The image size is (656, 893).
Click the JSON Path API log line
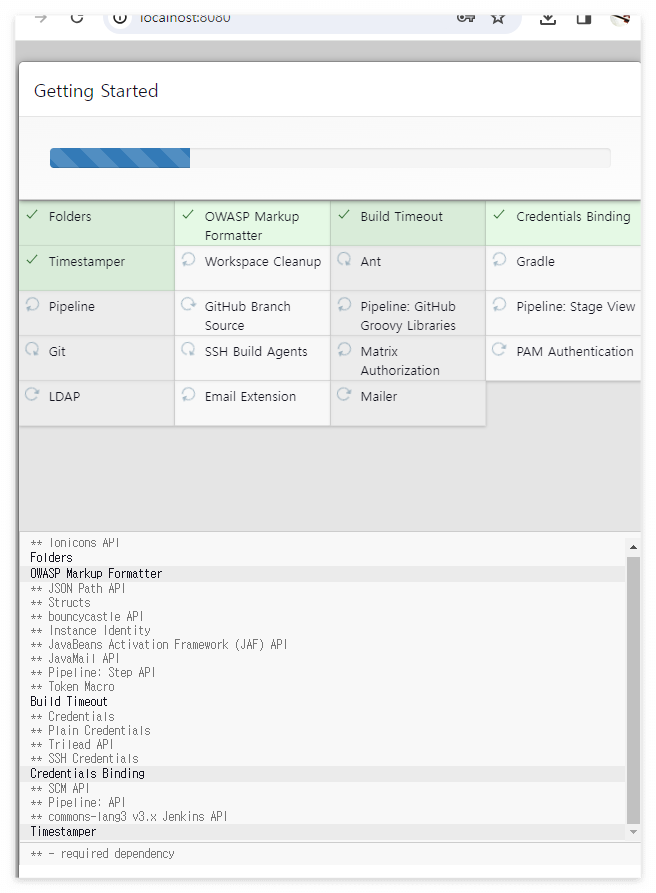(77, 588)
